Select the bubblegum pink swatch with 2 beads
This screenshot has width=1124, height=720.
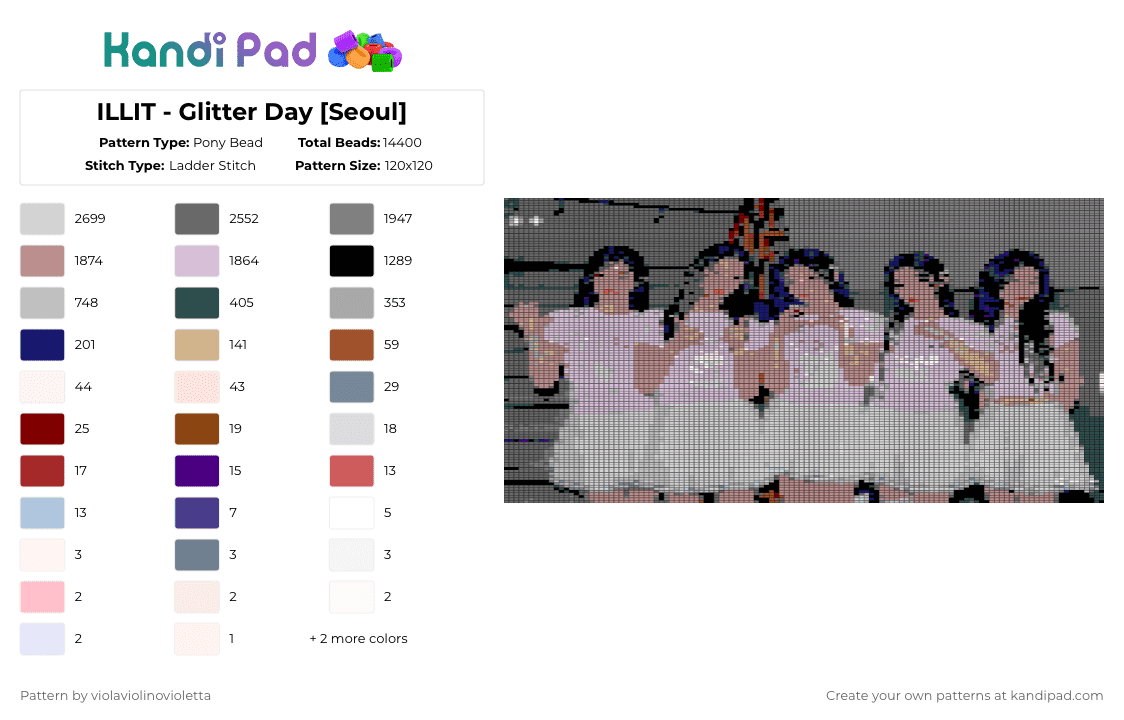42,597
